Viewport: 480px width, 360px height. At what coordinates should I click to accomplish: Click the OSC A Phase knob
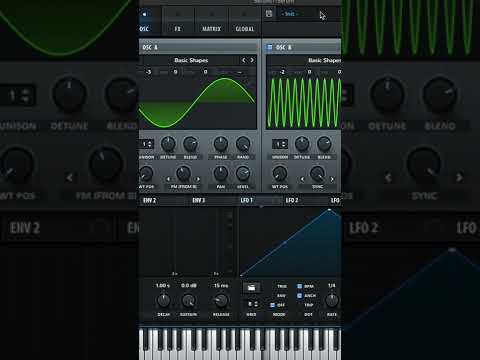pos(221,144)
